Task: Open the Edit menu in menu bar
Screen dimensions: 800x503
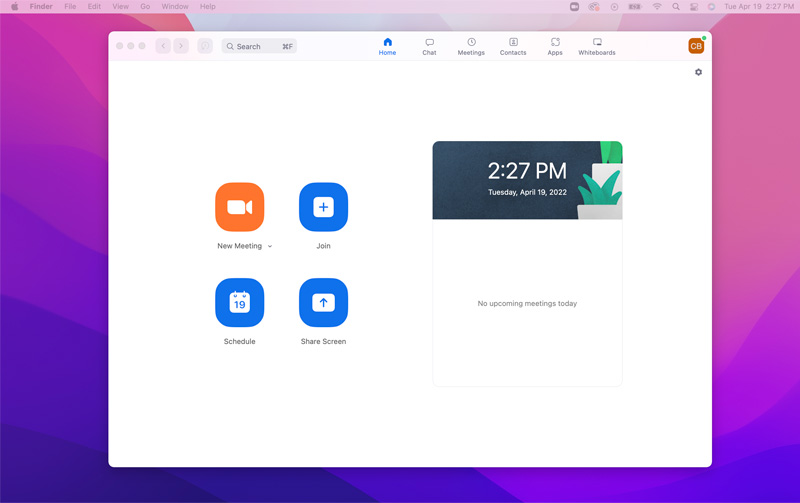Action: 94,7
